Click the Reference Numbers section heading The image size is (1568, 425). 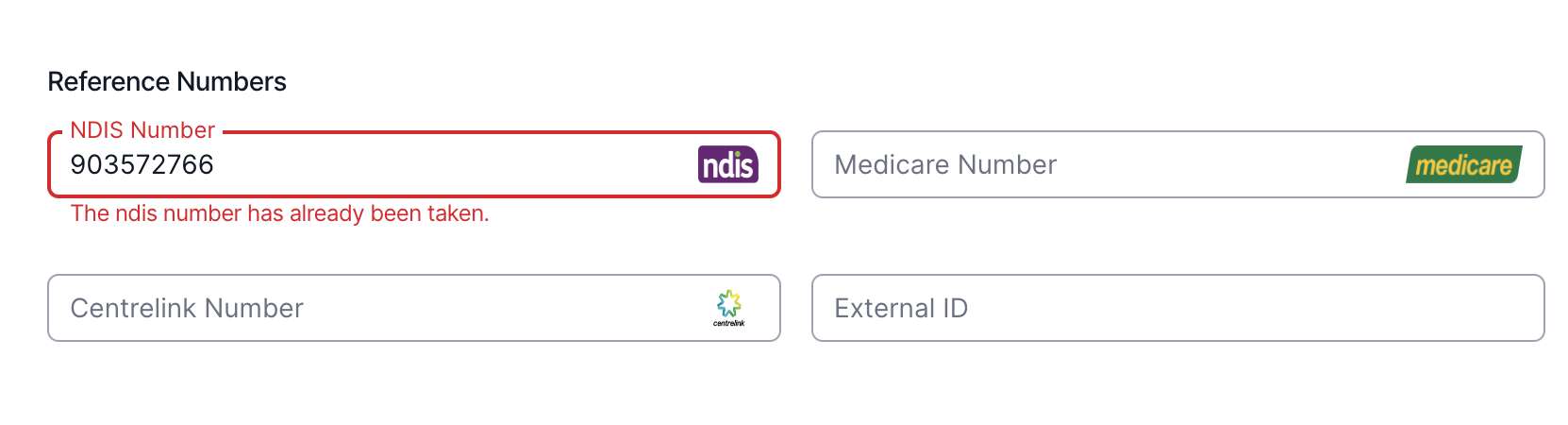pyautogui.click(x=167, y=82)
